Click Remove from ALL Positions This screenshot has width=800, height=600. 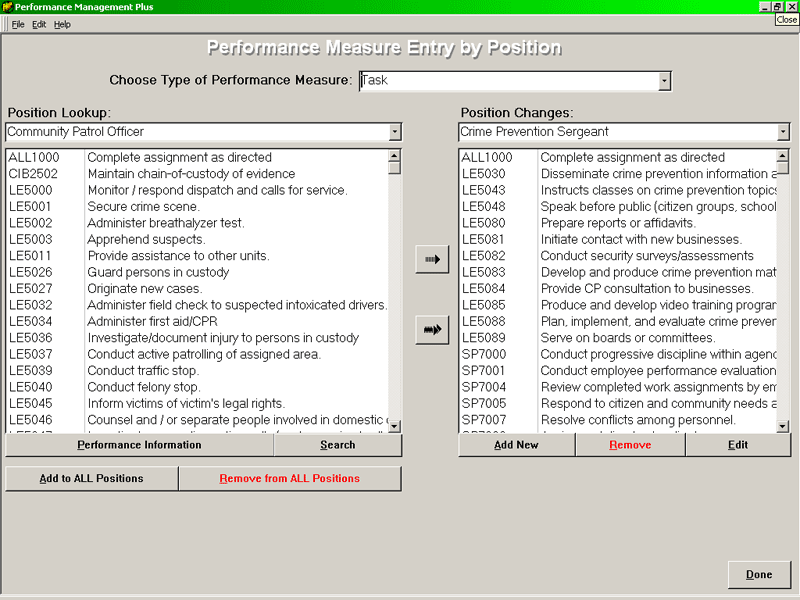[x=289, y=479]
